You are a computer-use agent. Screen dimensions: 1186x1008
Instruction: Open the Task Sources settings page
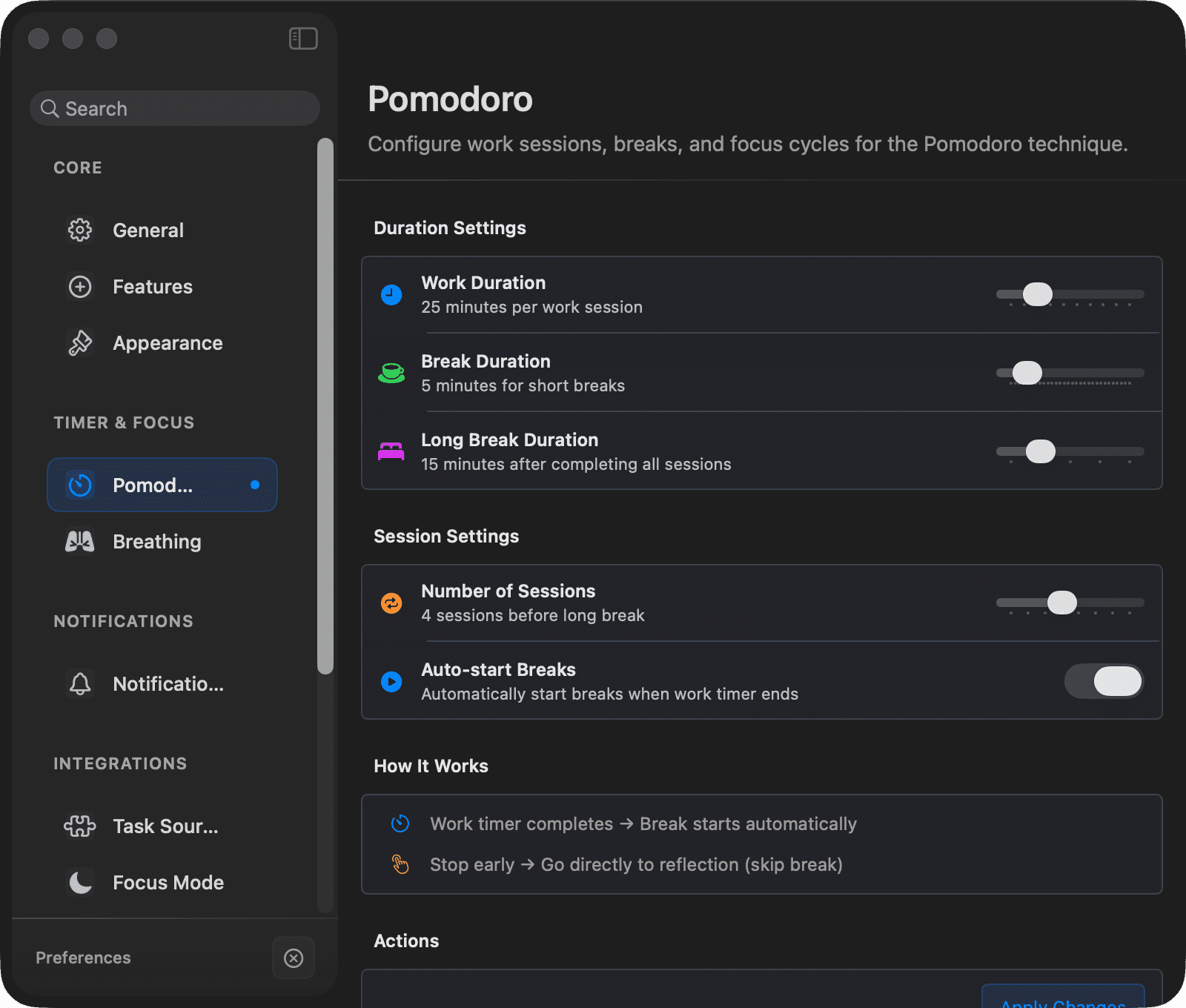162,826
